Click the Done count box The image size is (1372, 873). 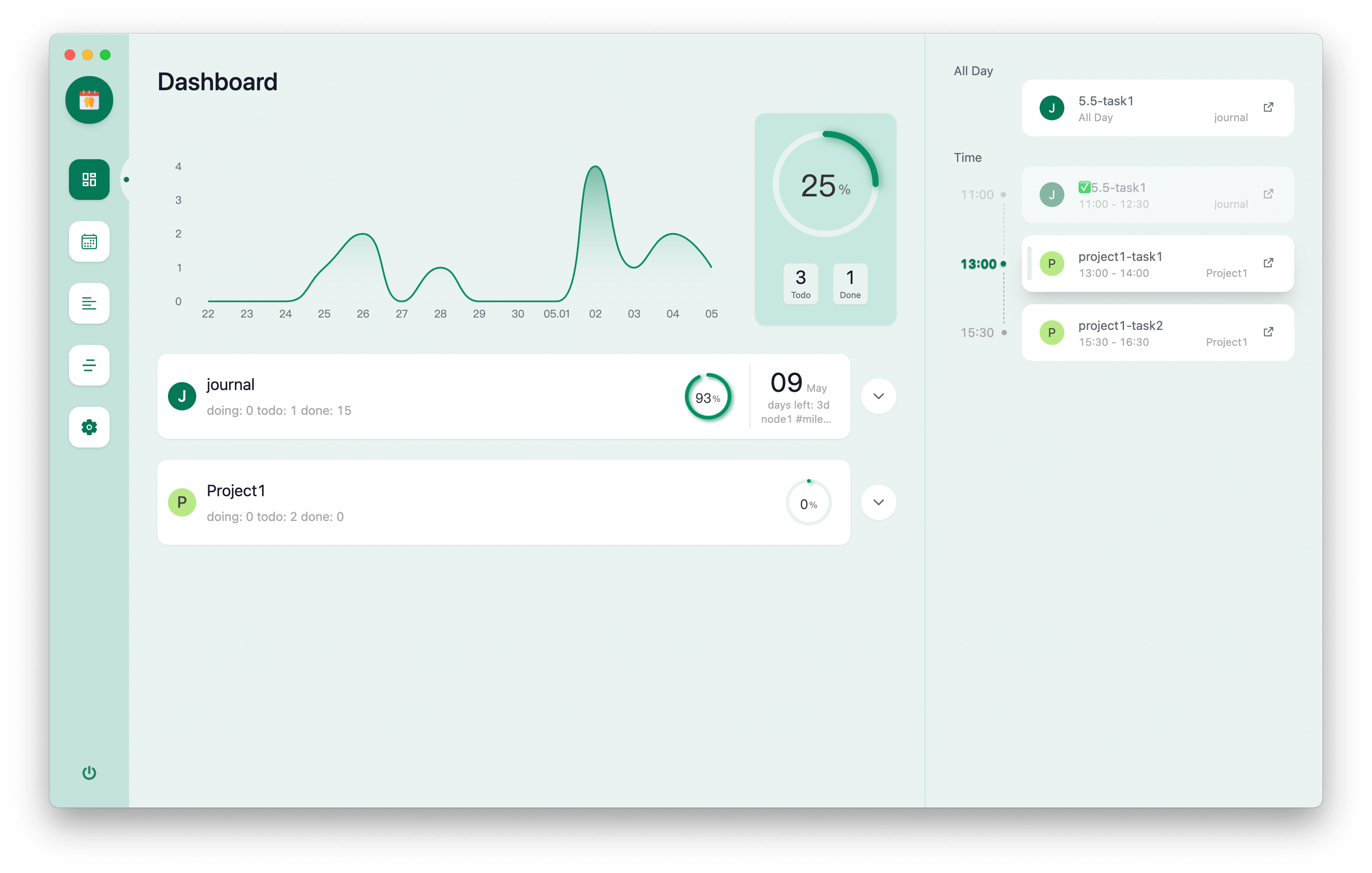[x=850, y=283]
